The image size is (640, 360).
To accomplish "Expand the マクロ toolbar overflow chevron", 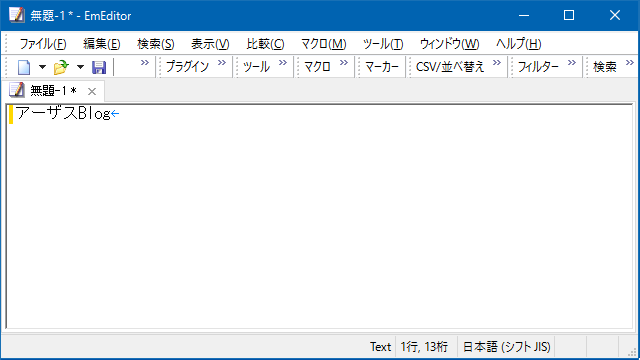I will tap(344, 63).
